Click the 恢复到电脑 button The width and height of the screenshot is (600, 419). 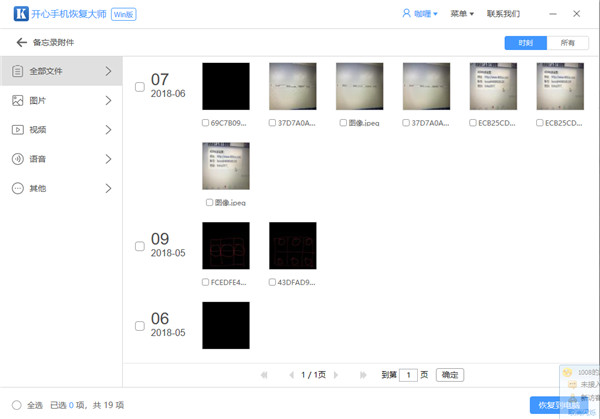559,405
